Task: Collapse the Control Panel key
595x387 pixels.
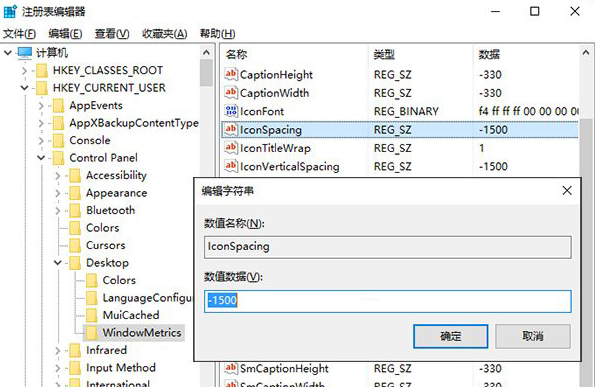Action: 41,158
